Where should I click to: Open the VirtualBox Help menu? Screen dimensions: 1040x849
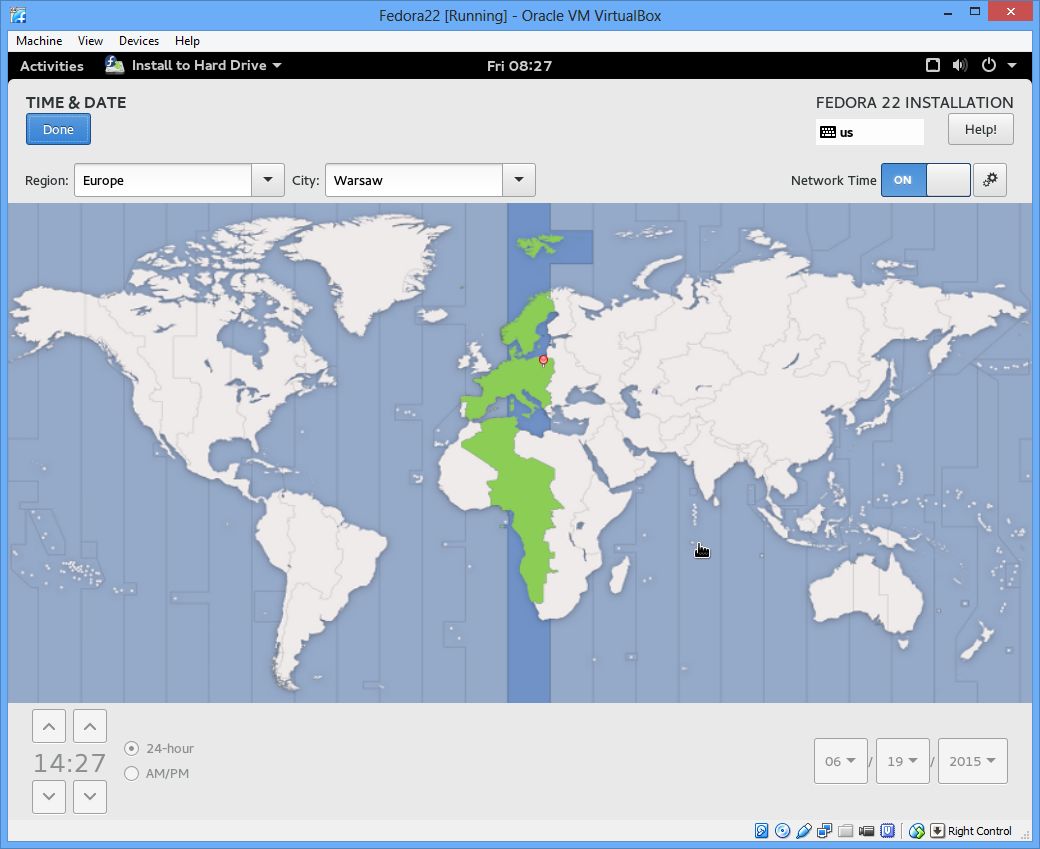(x=187, y=40)
